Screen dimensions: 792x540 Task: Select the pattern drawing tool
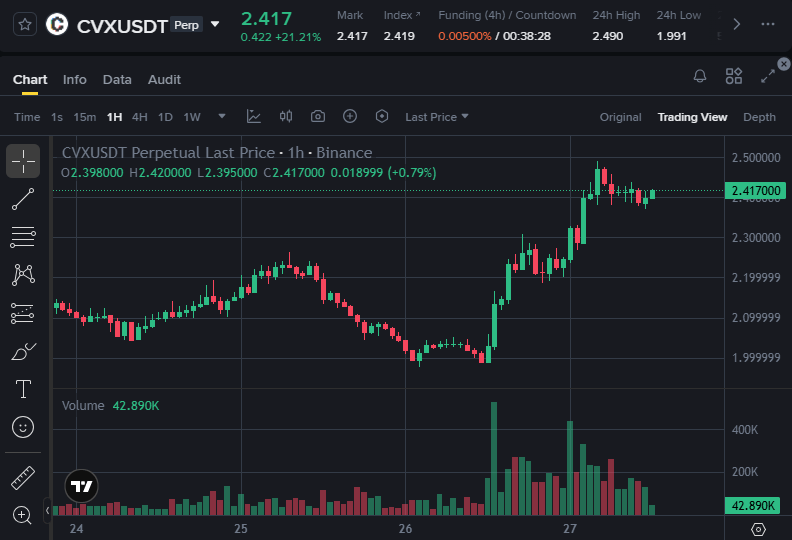(x=23, y=275)
